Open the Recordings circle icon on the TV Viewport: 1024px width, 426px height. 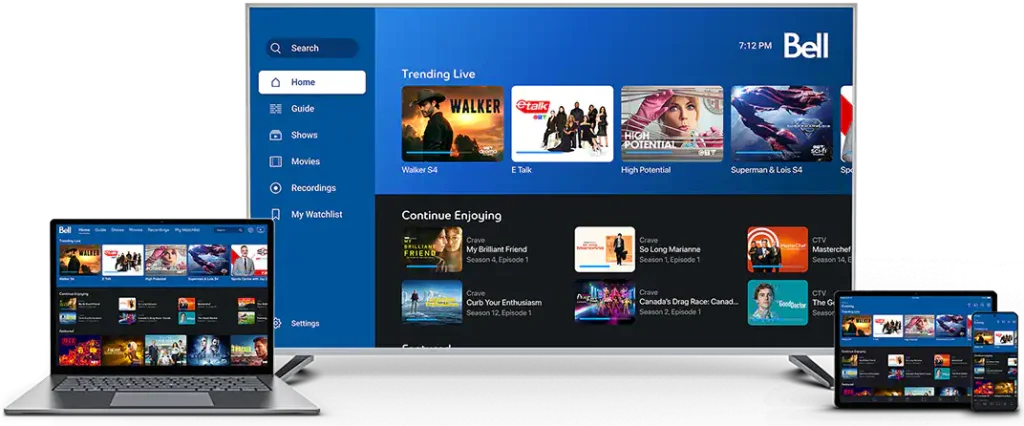click(x=275, y=188)
